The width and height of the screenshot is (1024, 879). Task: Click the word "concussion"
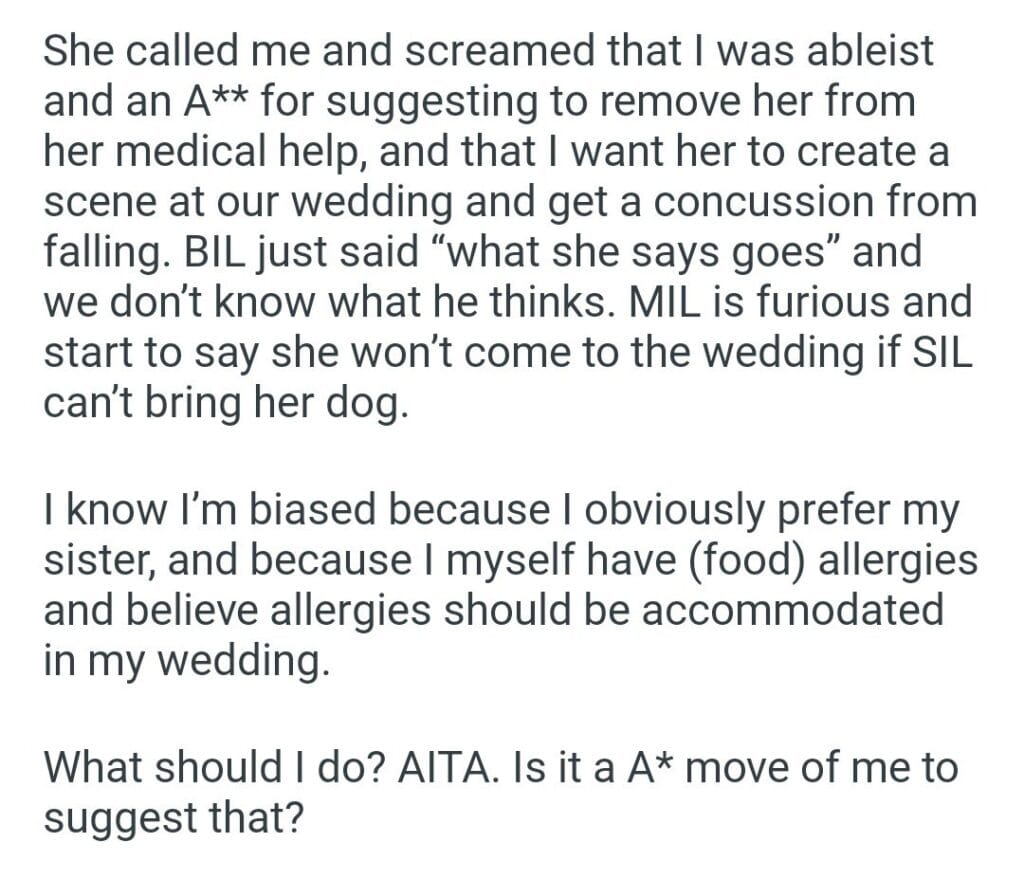click(x=789, y=202)
